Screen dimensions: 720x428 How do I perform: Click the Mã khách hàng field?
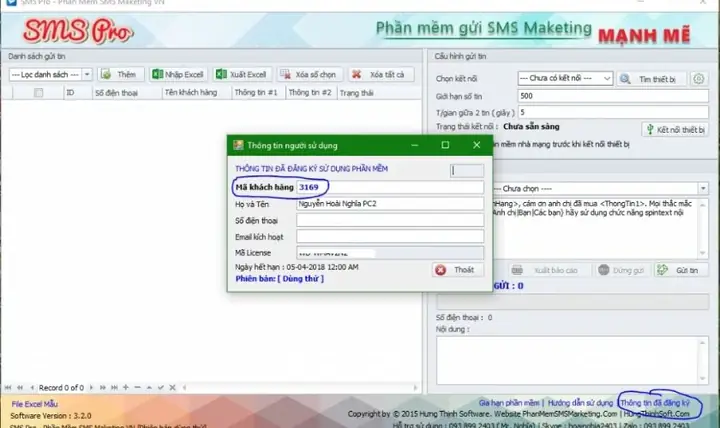[x=389, y=187]
